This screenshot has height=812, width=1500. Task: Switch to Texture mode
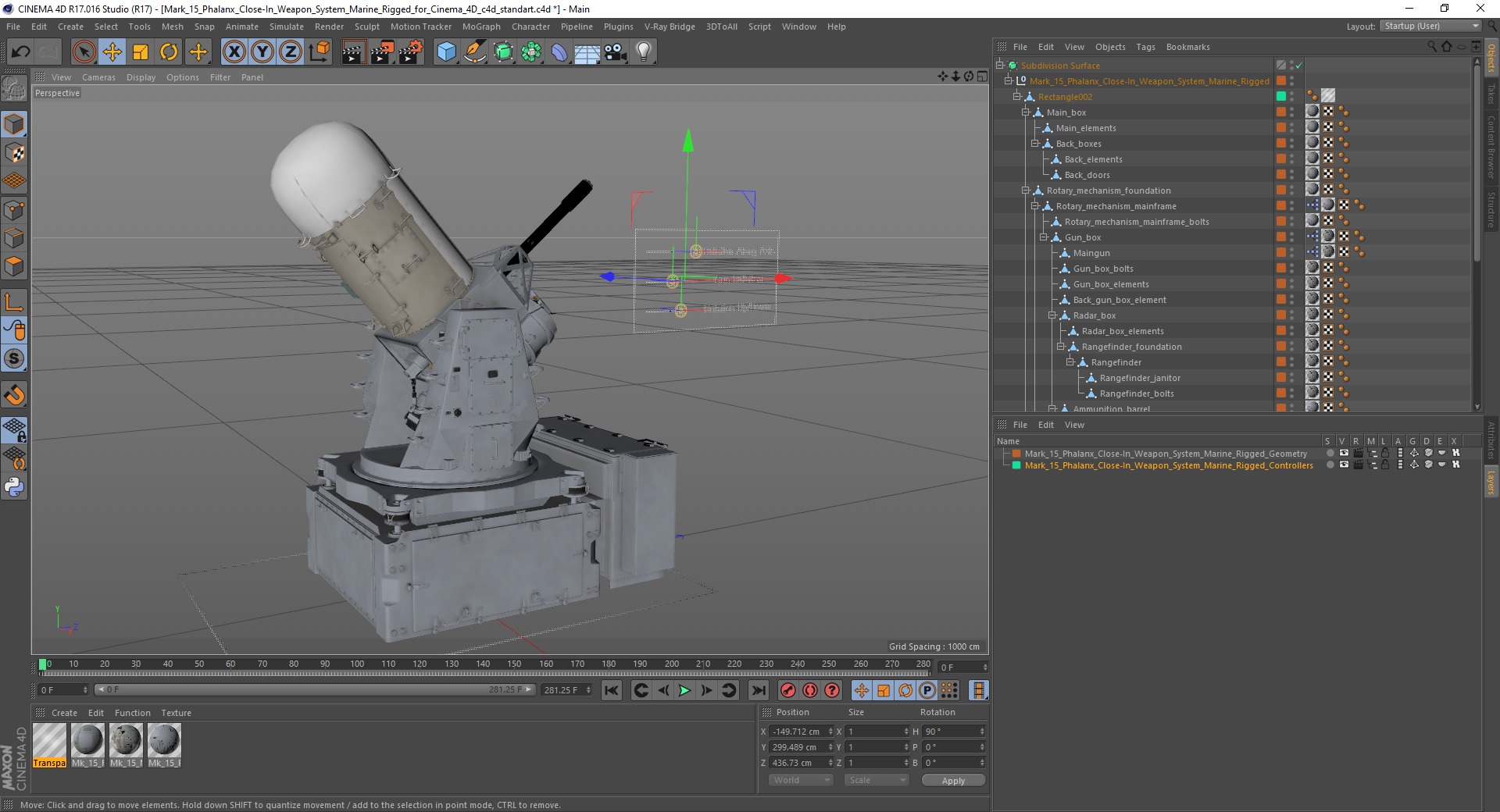point(14,153)
